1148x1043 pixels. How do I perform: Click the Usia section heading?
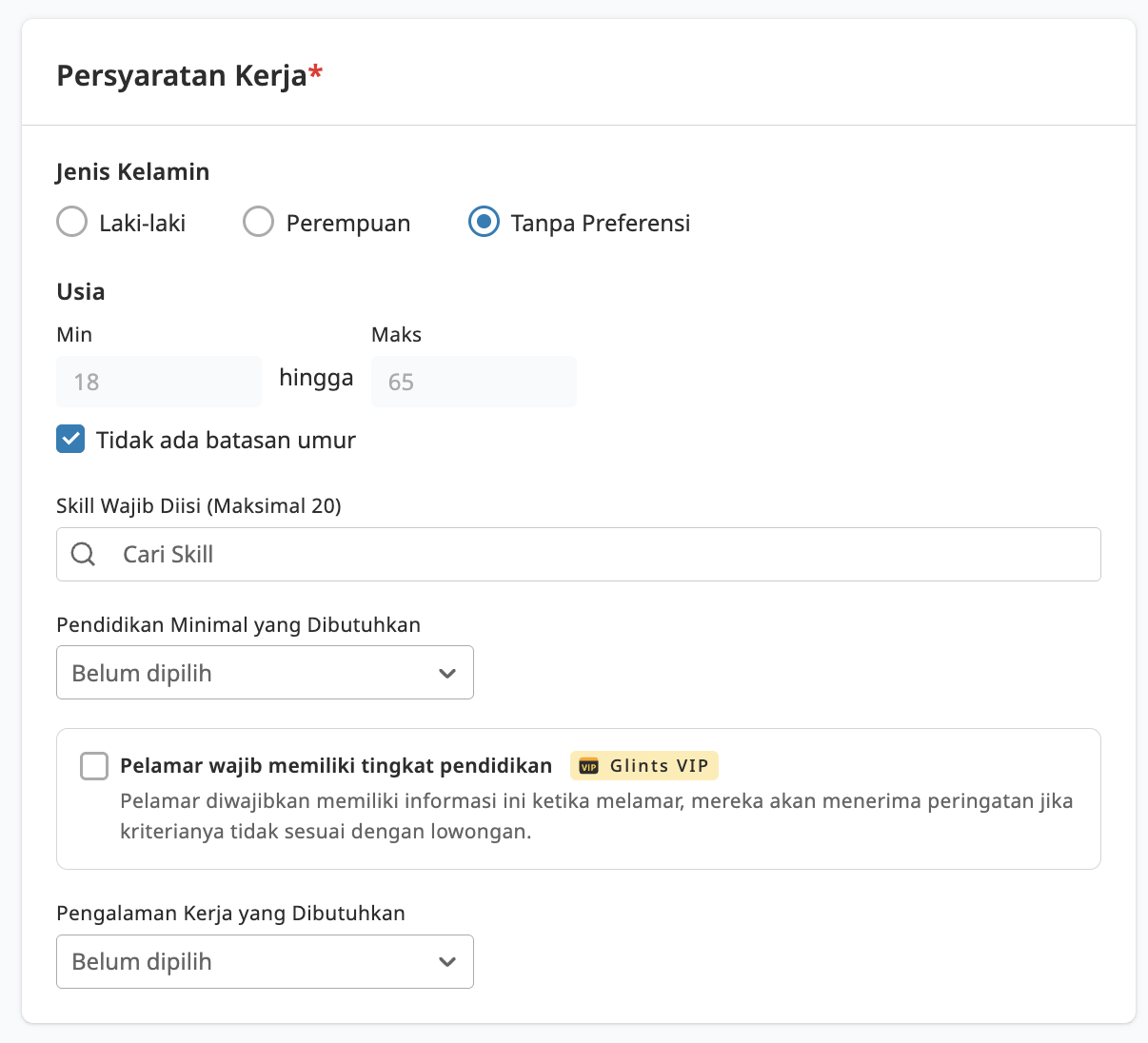click(80, 291)
